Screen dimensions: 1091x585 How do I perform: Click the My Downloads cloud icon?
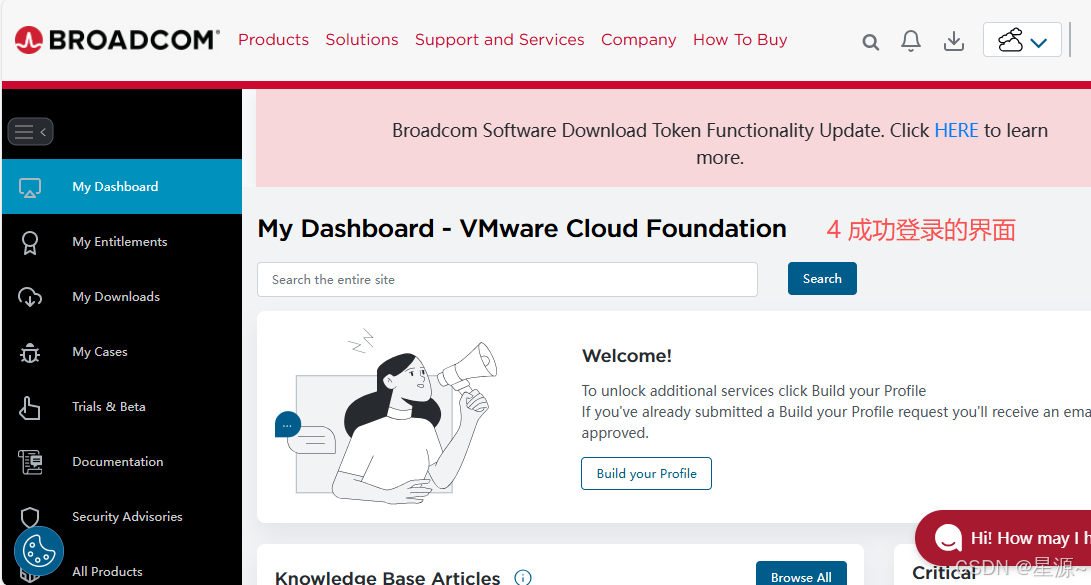coord(30,297)
